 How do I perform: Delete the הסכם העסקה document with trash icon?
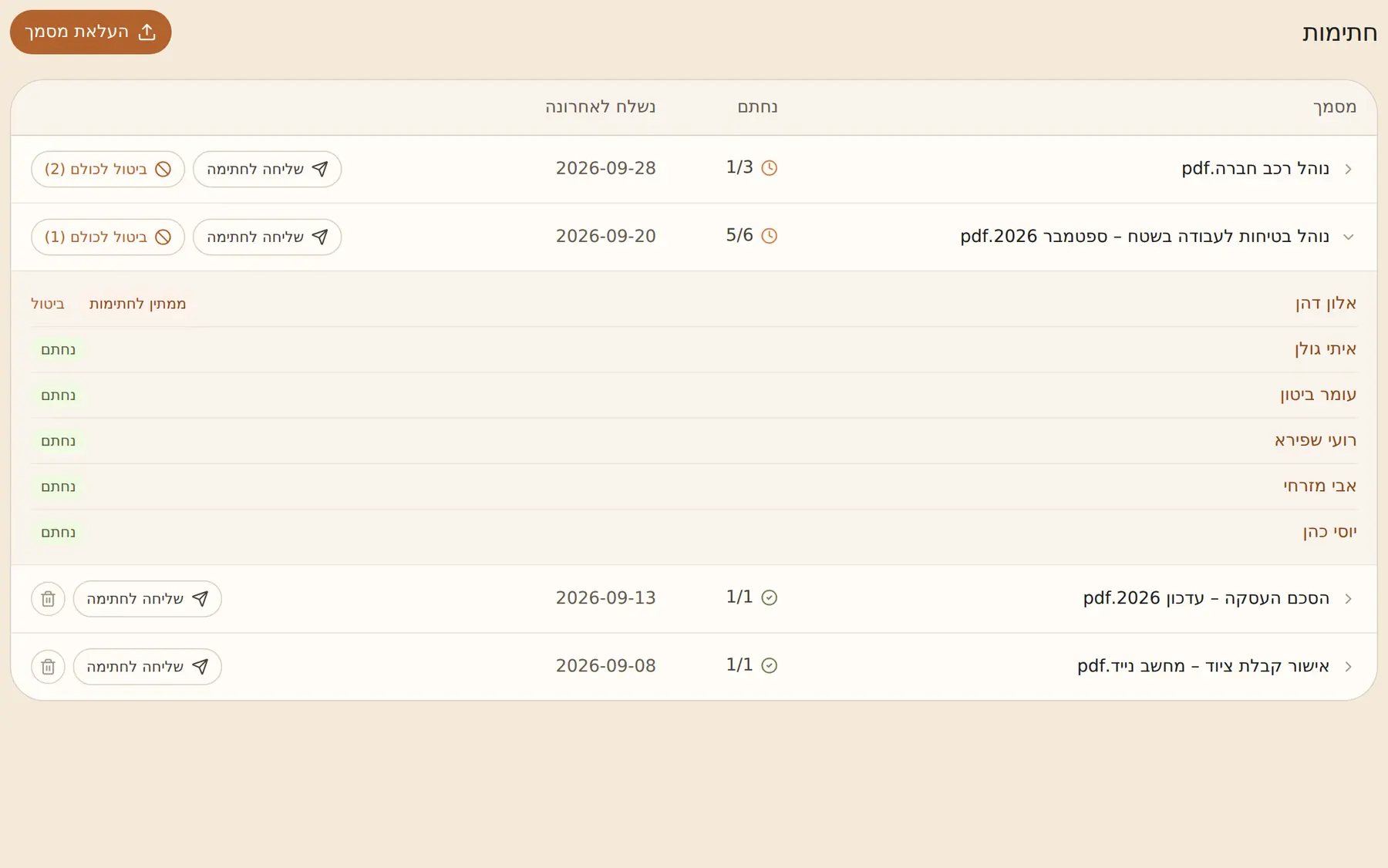pyautogui.click(x=48, y=599)
